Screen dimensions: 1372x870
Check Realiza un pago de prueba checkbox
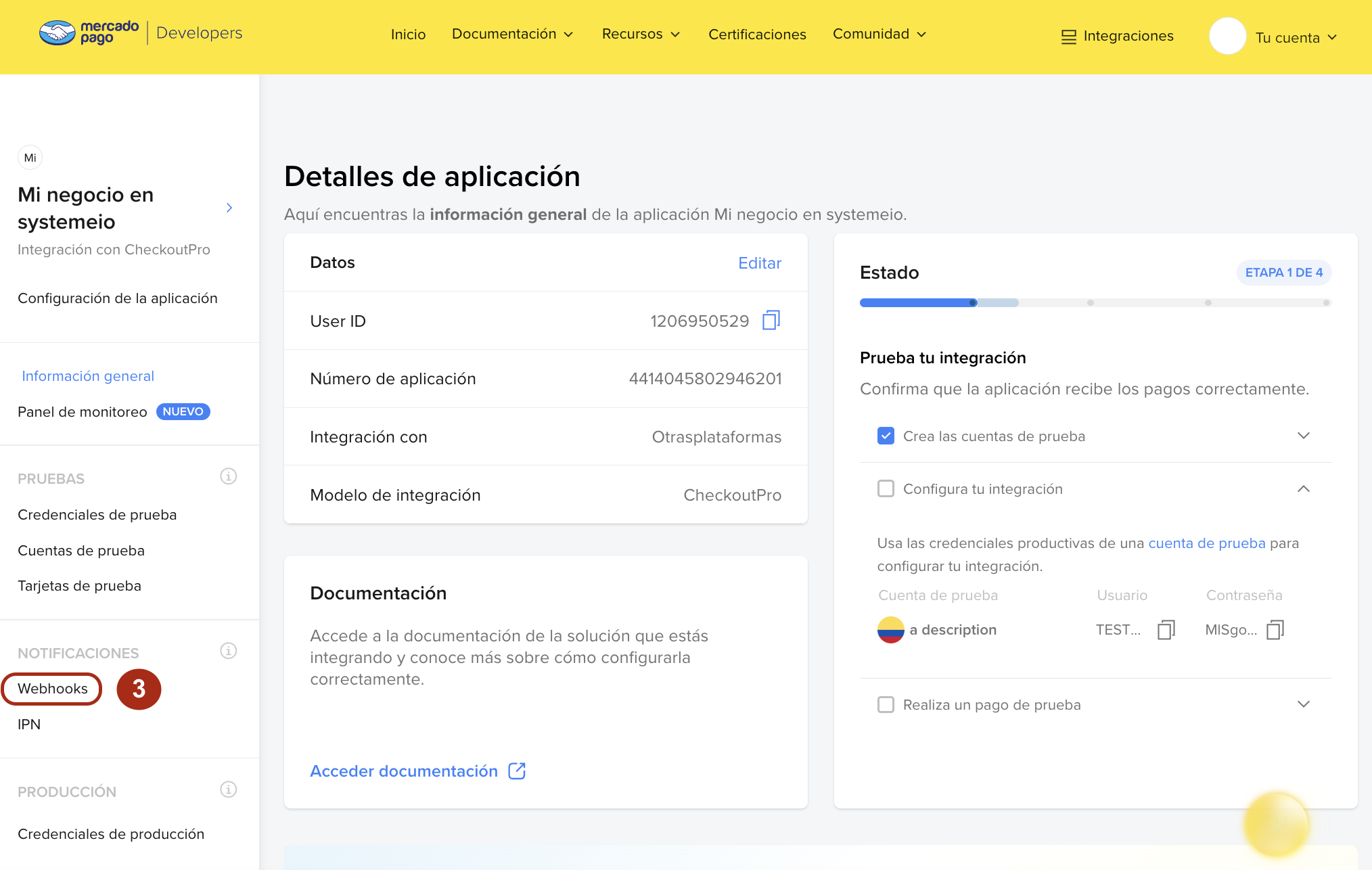tap(886, 704)
